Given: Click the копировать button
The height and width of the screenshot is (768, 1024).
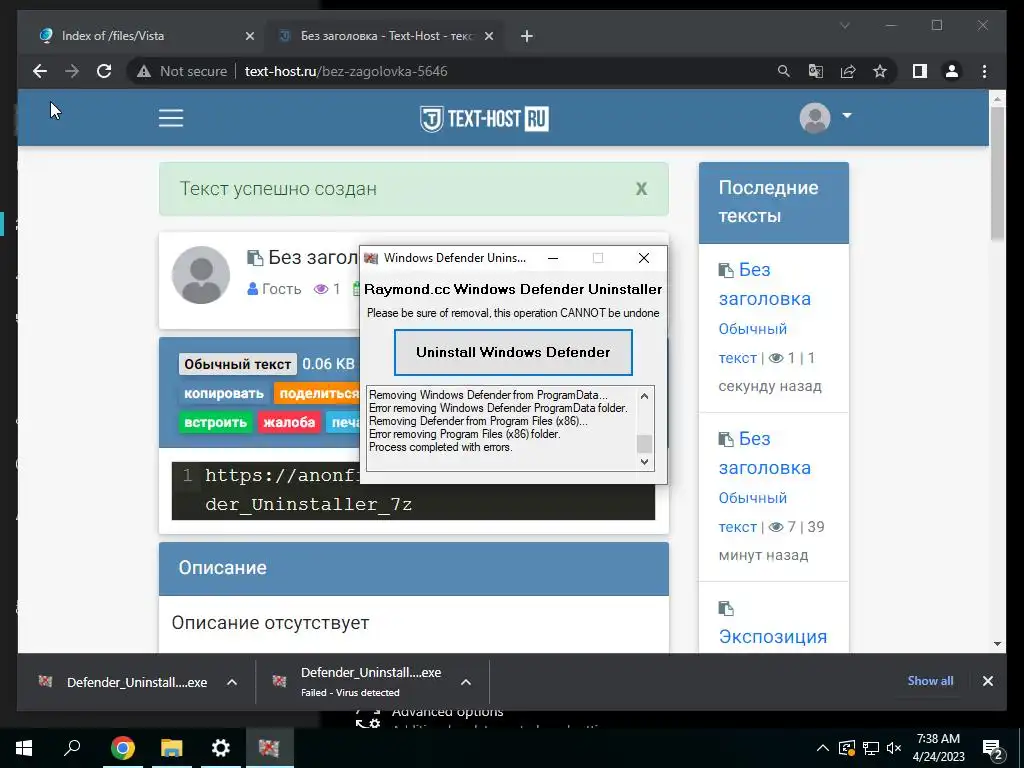Looking at the screenshot, I should (x=223, y=393).
